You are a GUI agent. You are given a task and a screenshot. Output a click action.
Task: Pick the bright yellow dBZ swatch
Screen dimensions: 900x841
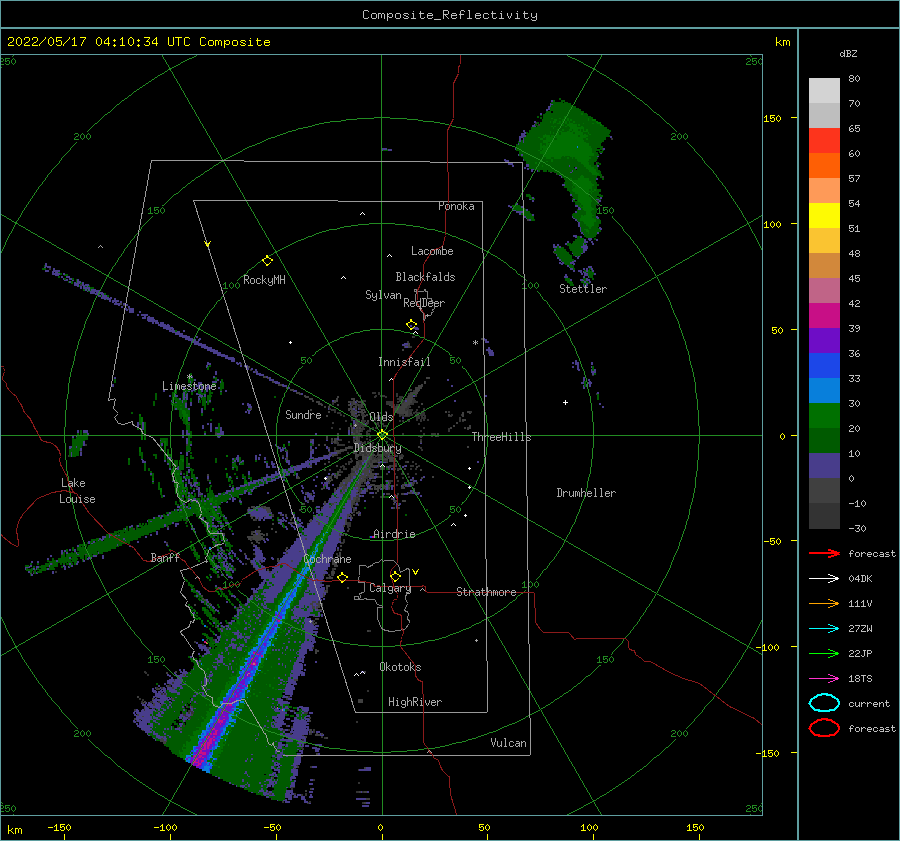[x=824, y=215]
